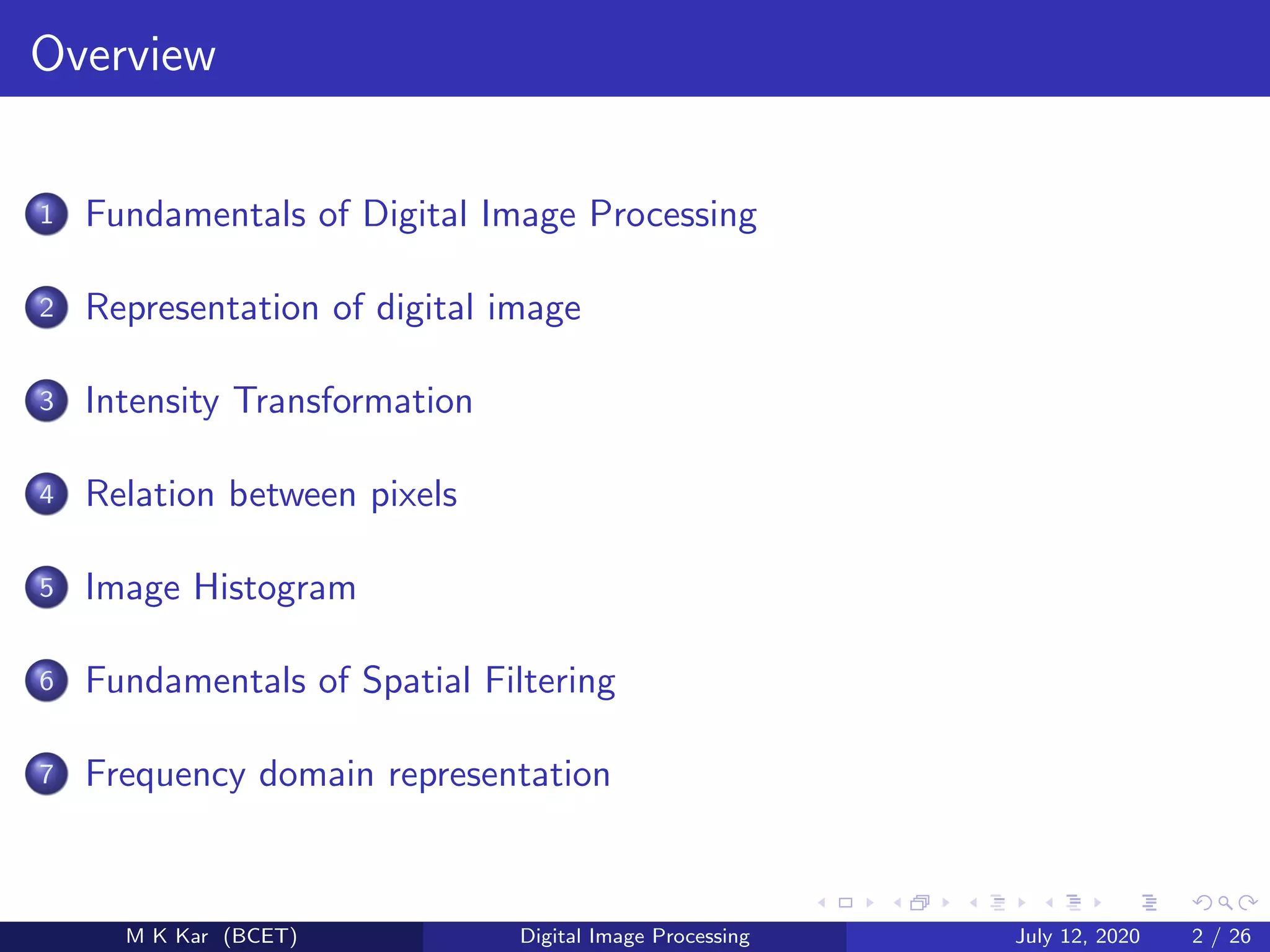
Task: Click the date July 12, 2020 in footer
Action: pyautogui.click(x=1077, y=936)
